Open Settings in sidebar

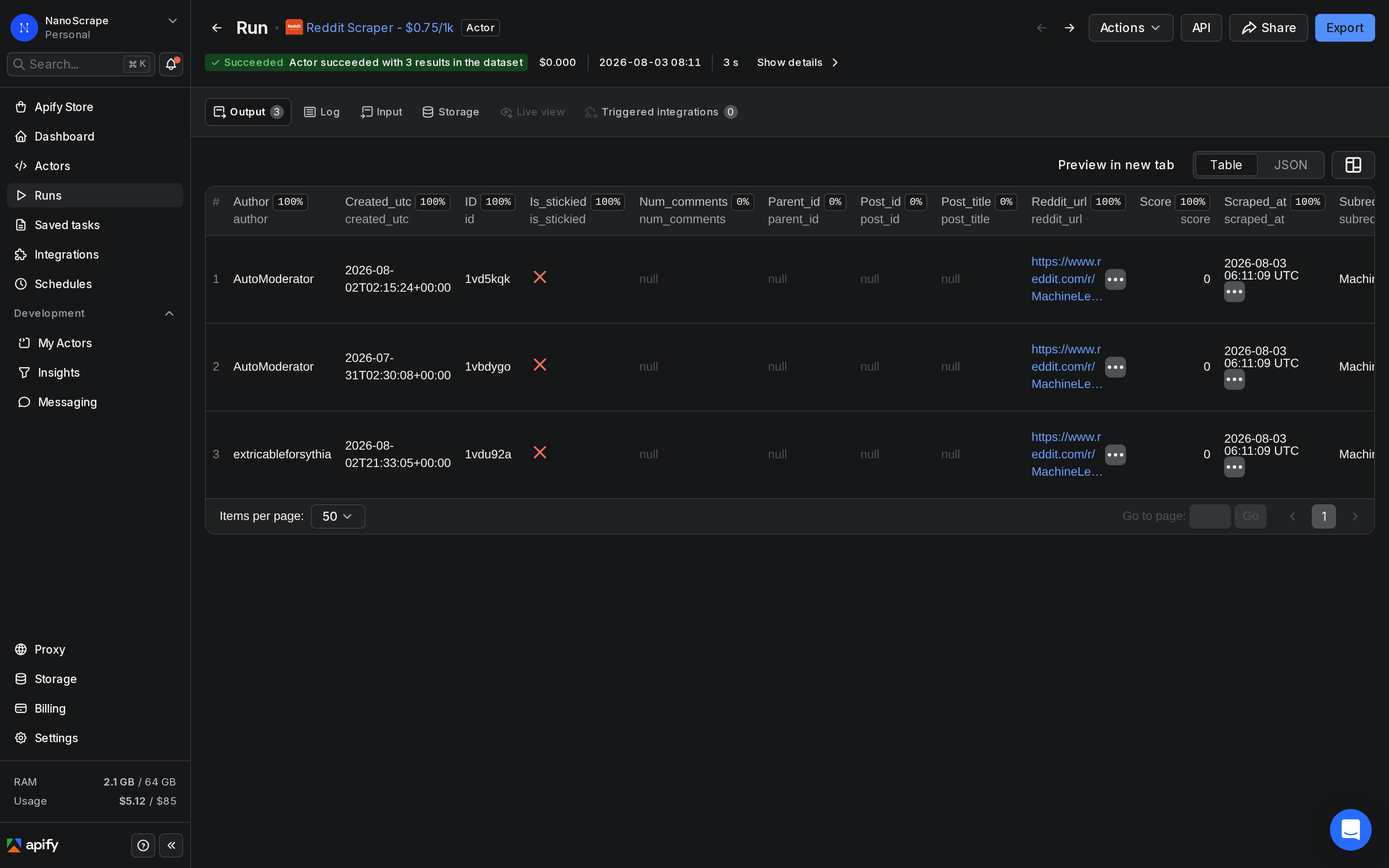pyautogui.click(x=95, y=738)
